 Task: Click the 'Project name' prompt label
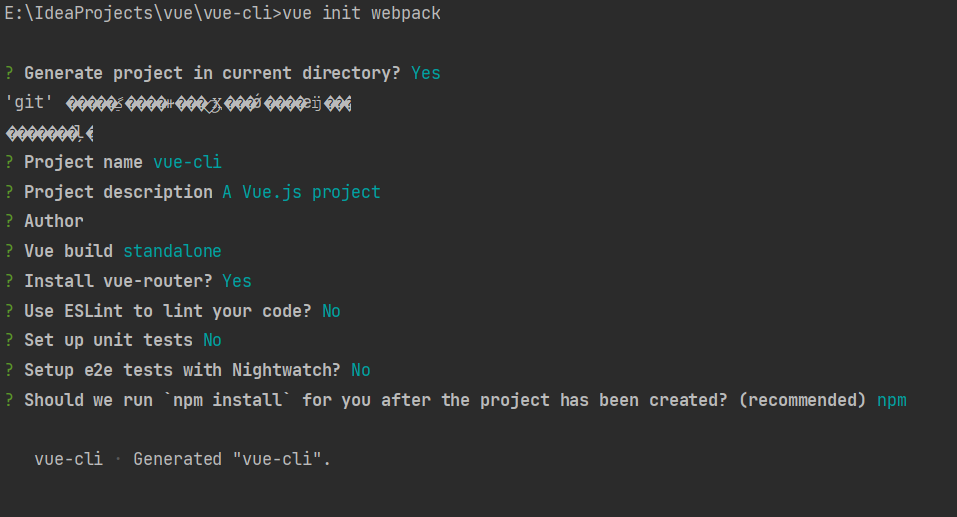[x=83, y=162]
